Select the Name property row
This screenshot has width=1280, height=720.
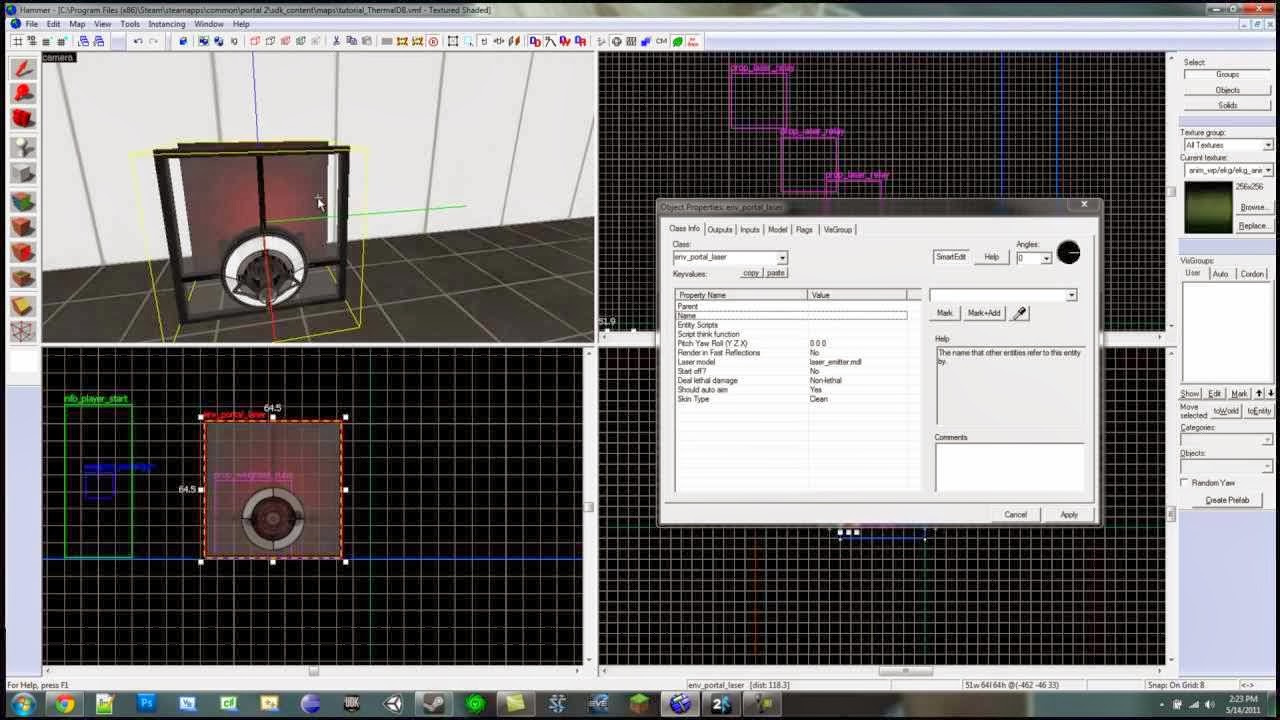[x=791, y=316]
